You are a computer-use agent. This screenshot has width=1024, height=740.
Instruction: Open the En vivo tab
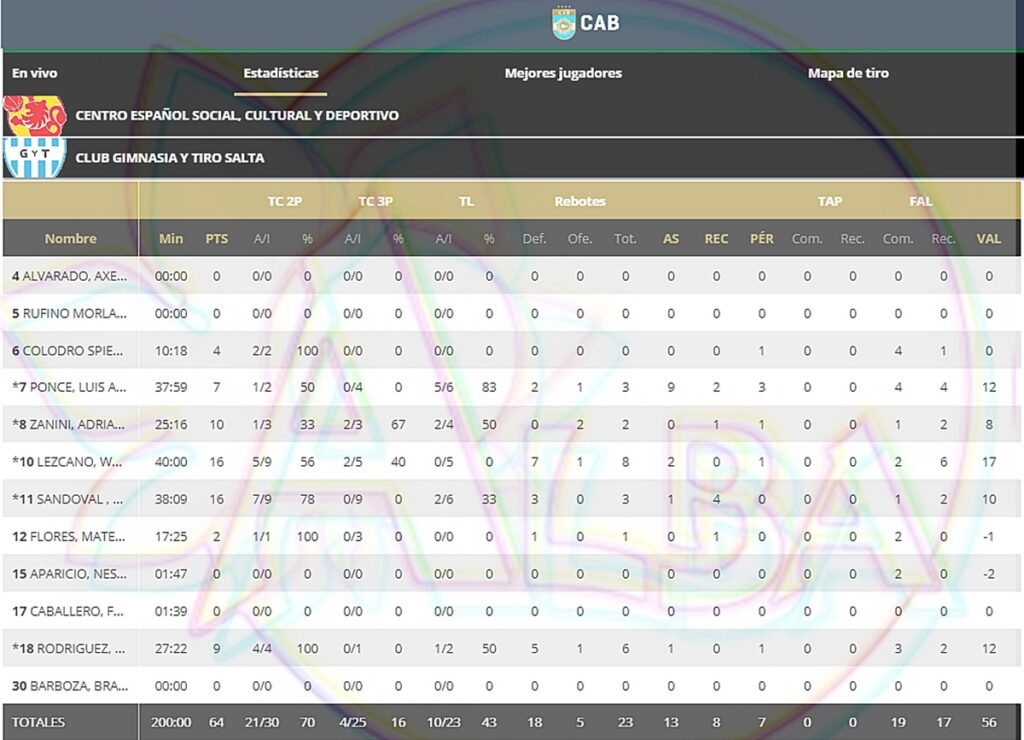pos(35,73)
